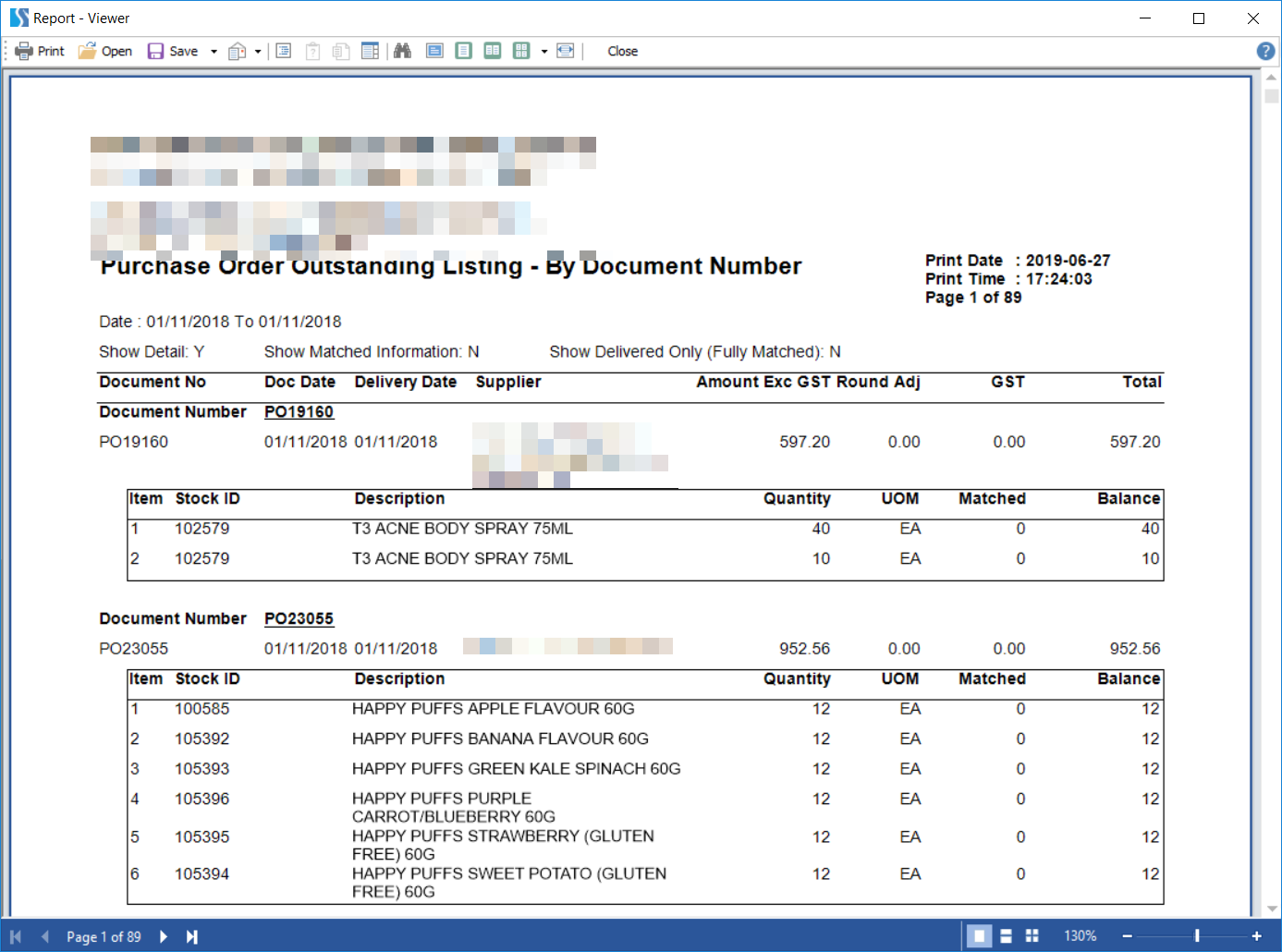Screen dimensions: 1282x952
Task: Click the vertical scrollbar down arrow
Action: point(1271,909)
